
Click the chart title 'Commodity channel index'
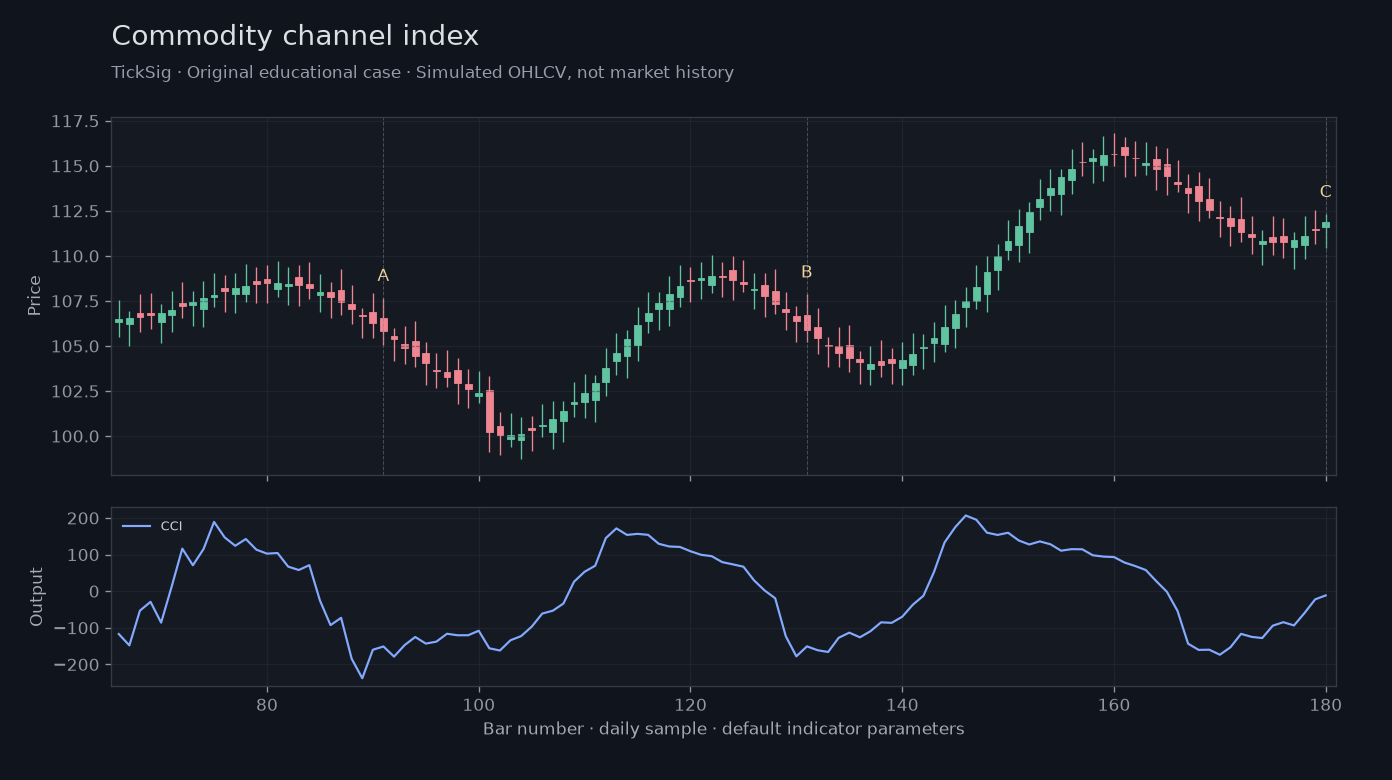pyautogui.click(x=295, y=36)
